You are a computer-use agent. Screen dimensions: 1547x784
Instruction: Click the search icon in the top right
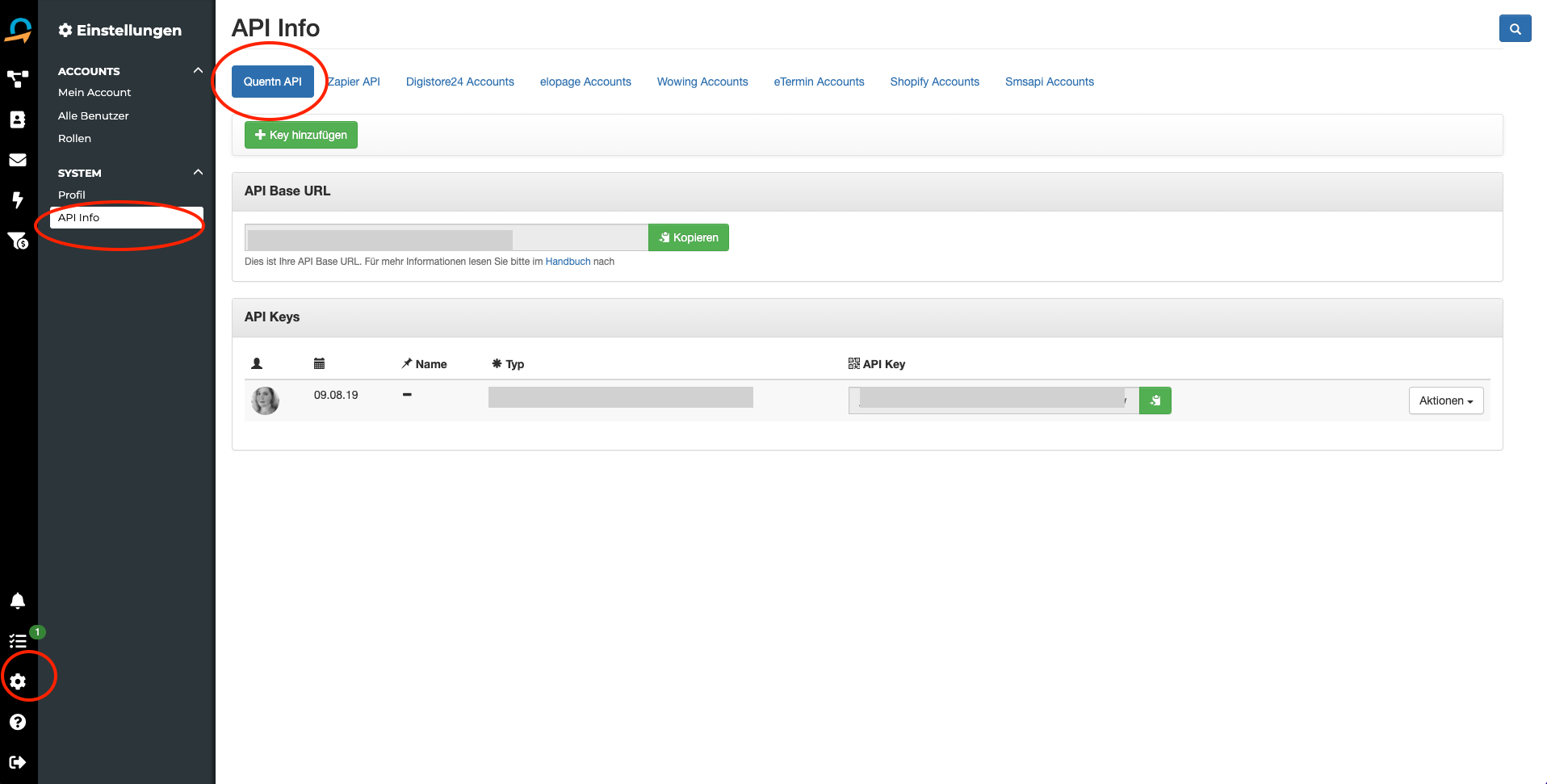(1515, 27)
